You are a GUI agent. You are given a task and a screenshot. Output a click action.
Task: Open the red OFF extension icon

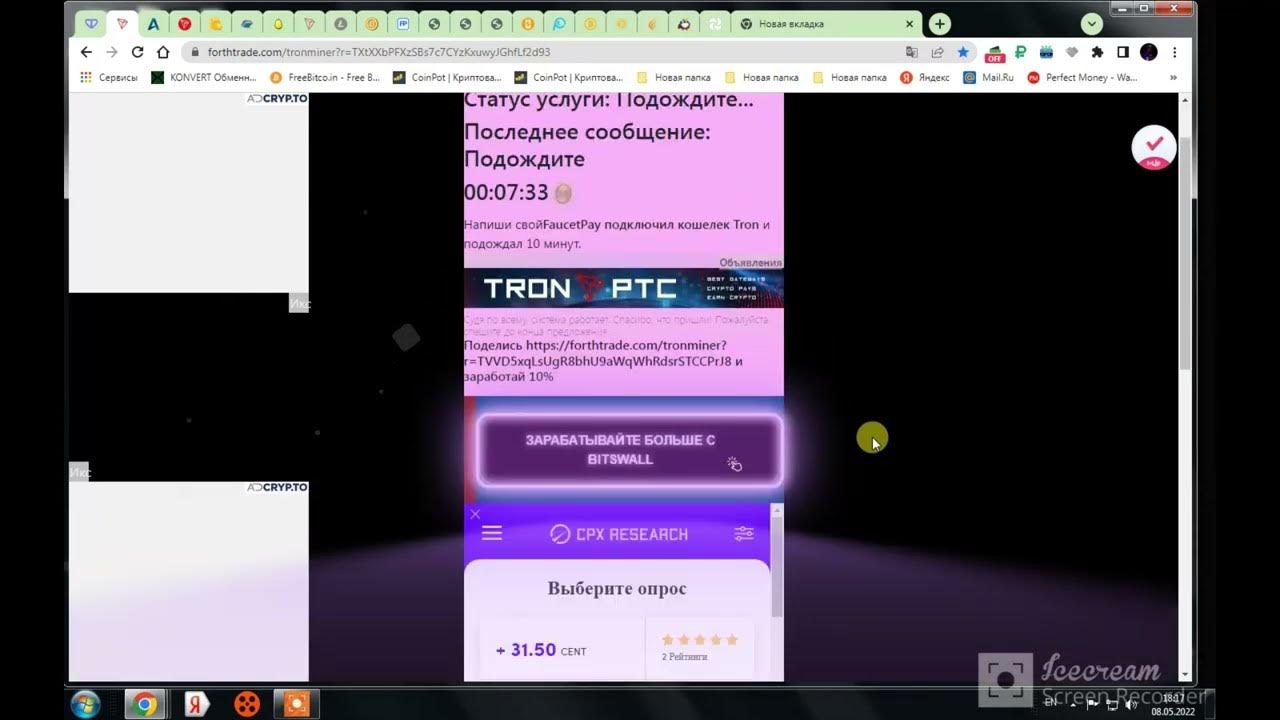tap(994, 53)
